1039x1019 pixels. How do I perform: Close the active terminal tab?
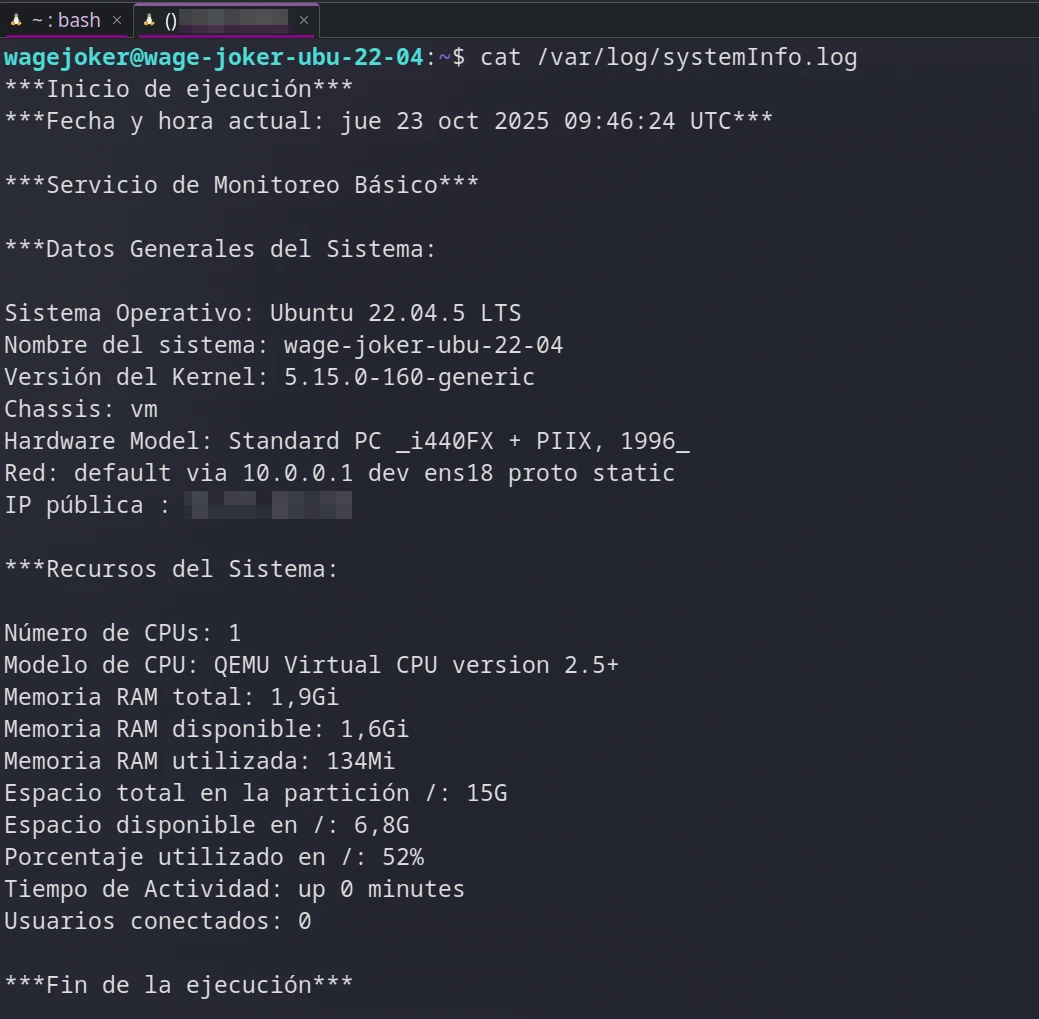pyautogui.click(x=305, y=20)
